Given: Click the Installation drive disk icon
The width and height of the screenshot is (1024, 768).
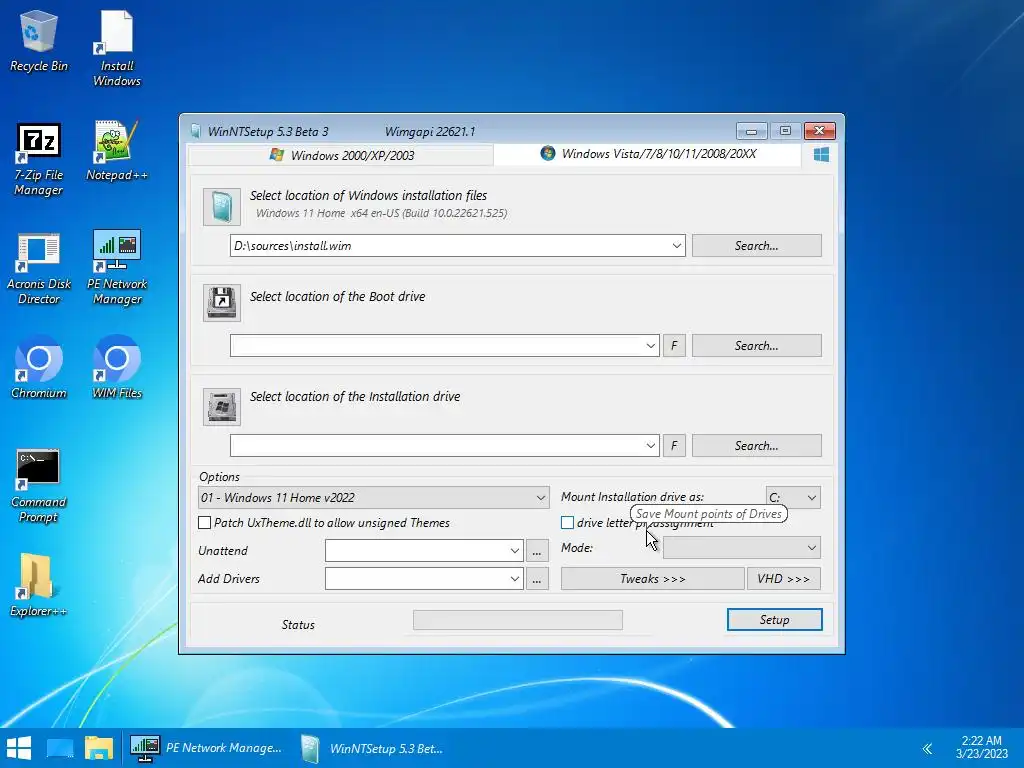Looking at the screenshot, I should pos(221,407).
